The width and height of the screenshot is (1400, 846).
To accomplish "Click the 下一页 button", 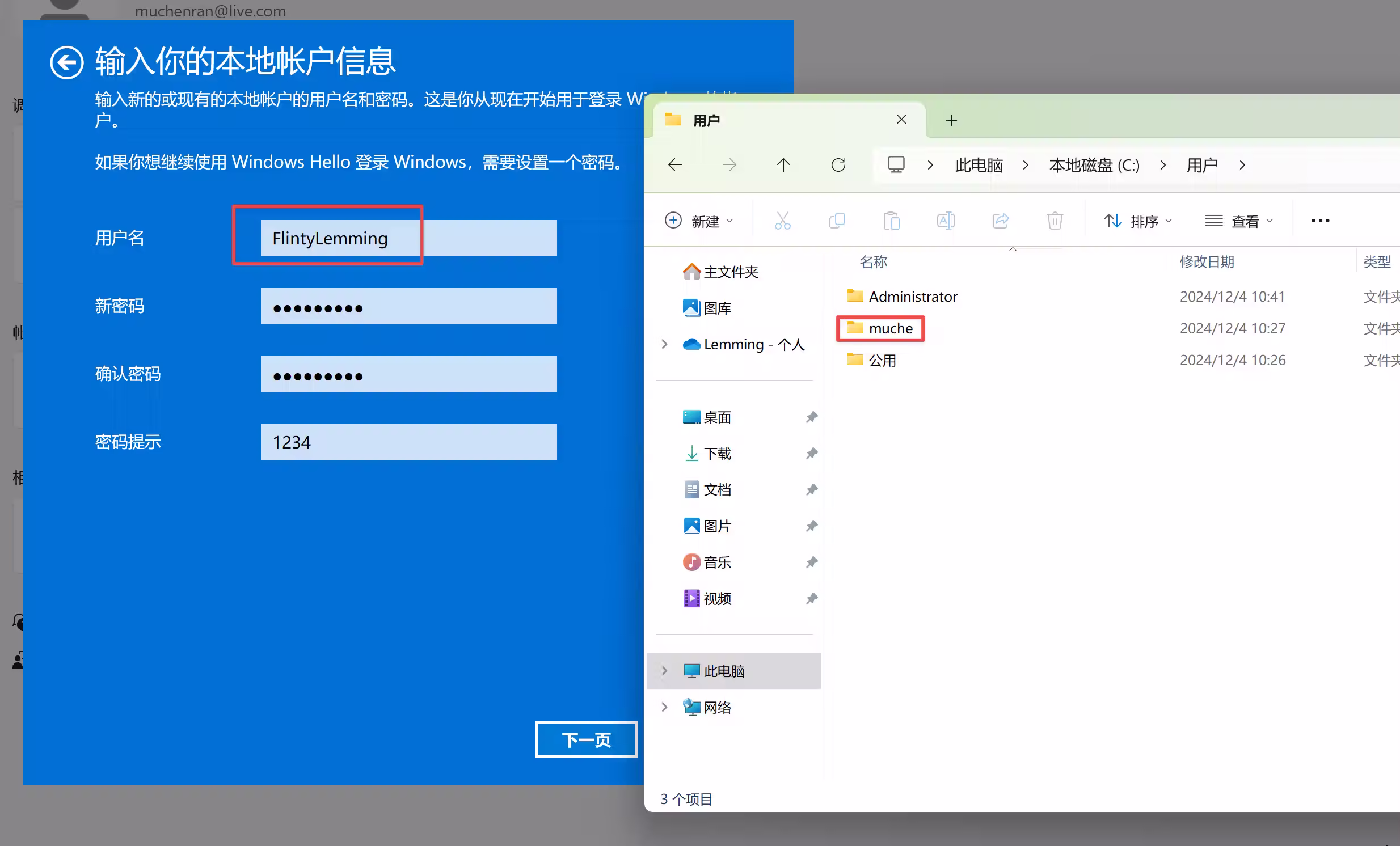I will [x=586, y=739].
